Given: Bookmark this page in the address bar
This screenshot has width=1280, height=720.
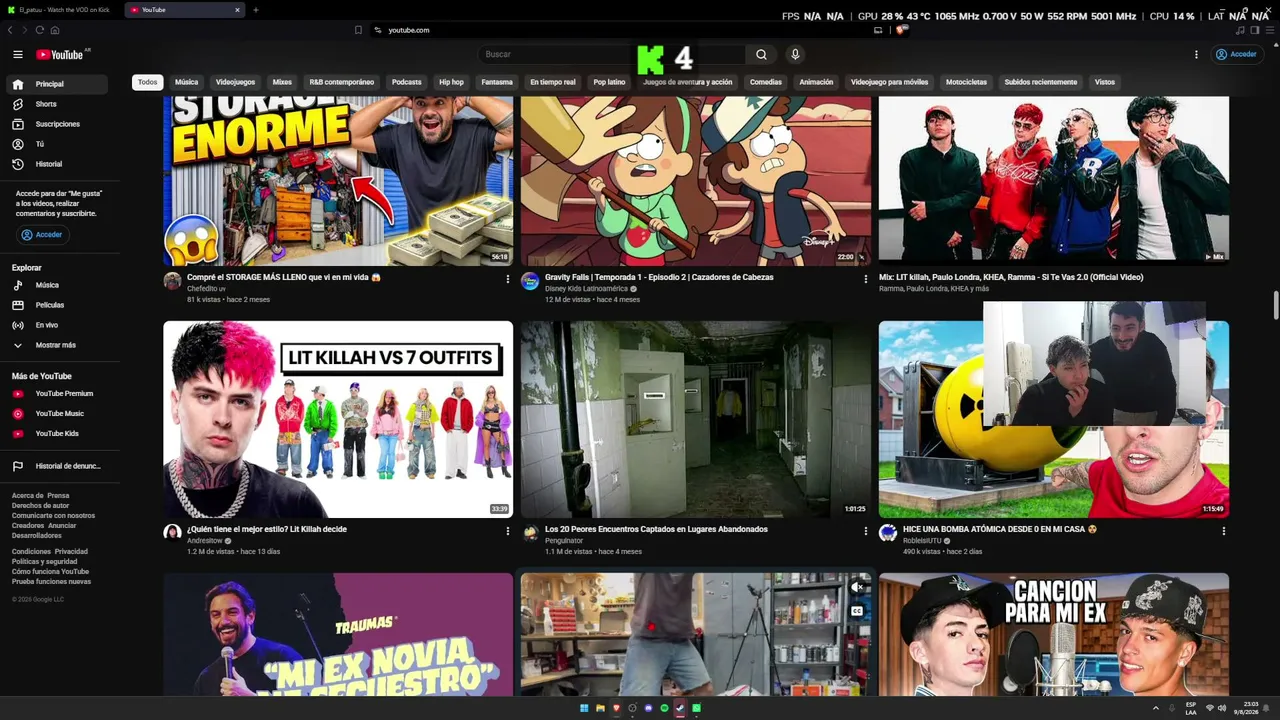Looking at the screenshot, I should 358,30.
